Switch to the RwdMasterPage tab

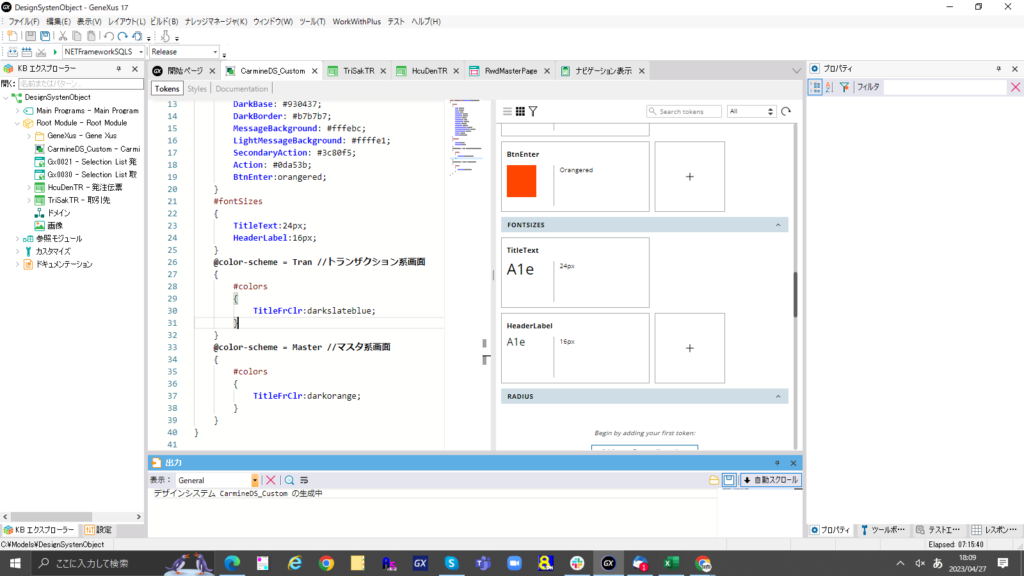tap(510, 71)
